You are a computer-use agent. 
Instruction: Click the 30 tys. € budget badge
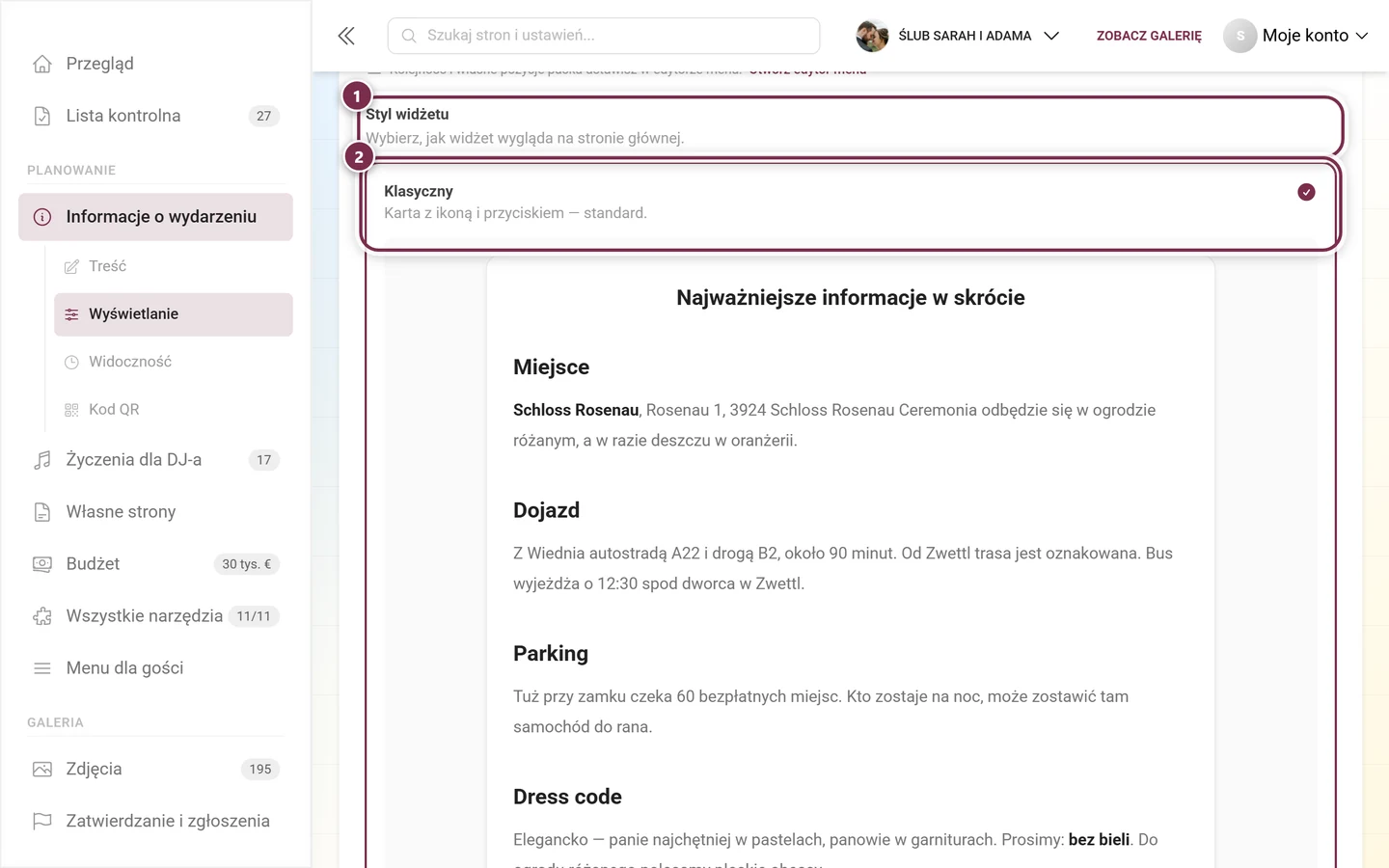click(x=247, y=564)
